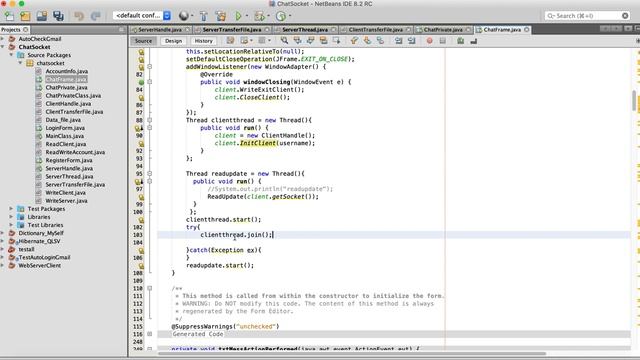Image resolution: width=640 pixels, height=360 pixels.
Task: Close the ChatFrame.java tab
Action: click(x=527, y=30)
